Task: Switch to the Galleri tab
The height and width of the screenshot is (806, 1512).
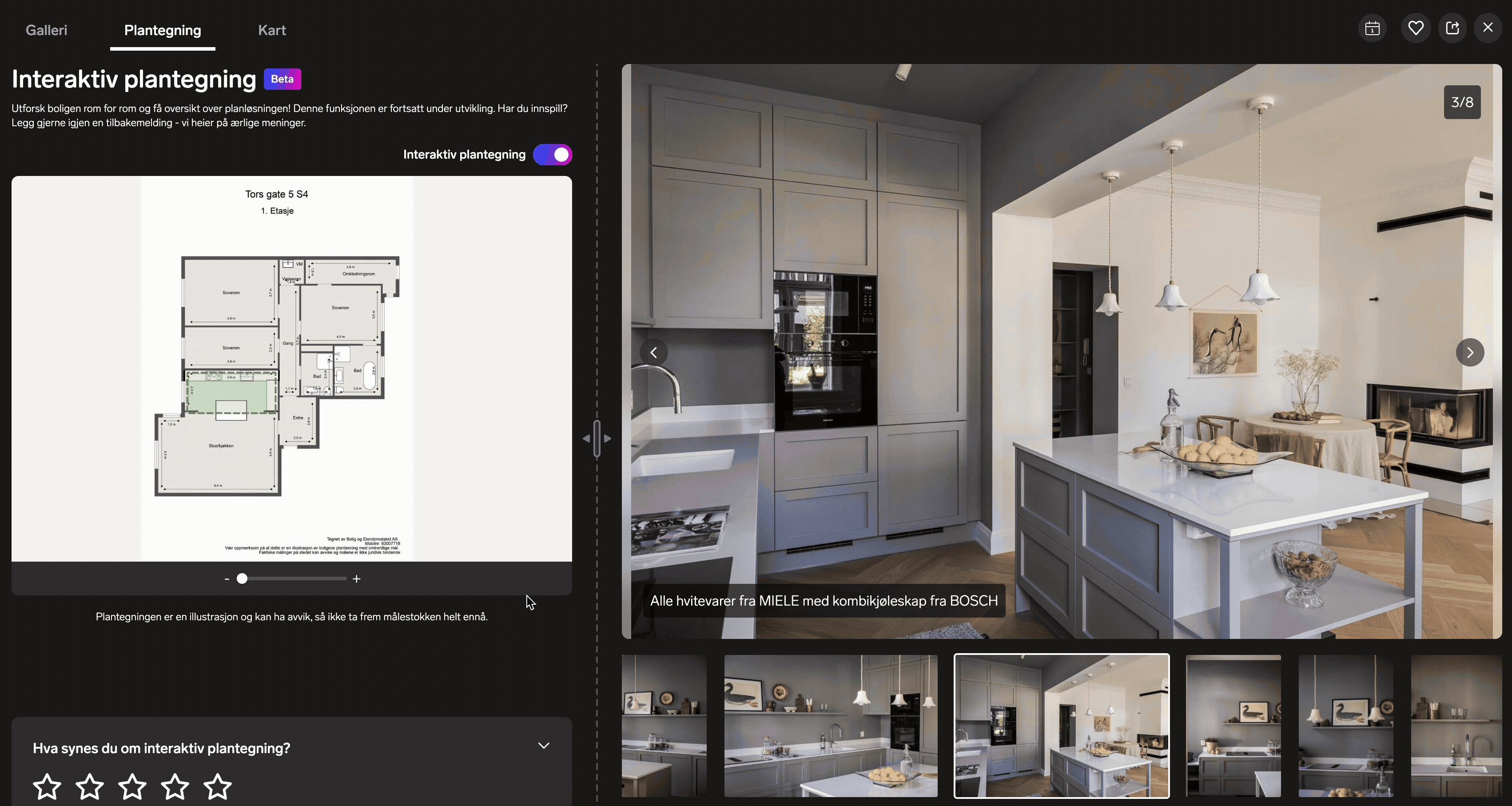Action: (46, 30)
